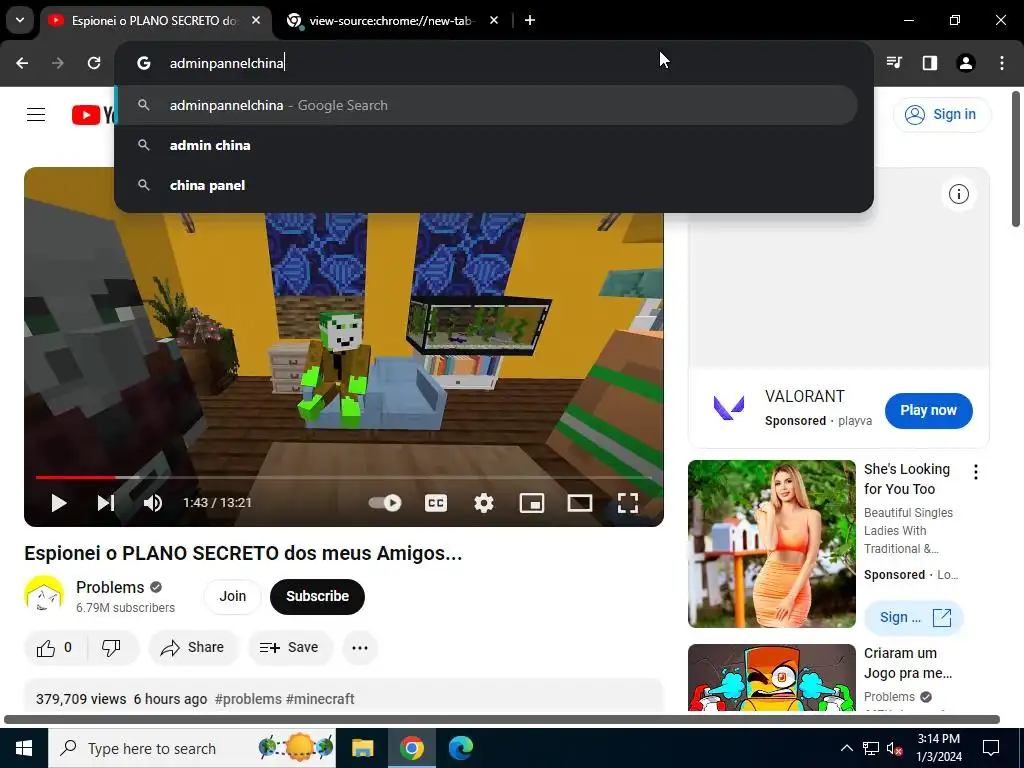The height and width of the screenshot is (768, 1024).
Task: Open She's Looking for You Too ad thumbnail
Action: click(x=772, y=544)
